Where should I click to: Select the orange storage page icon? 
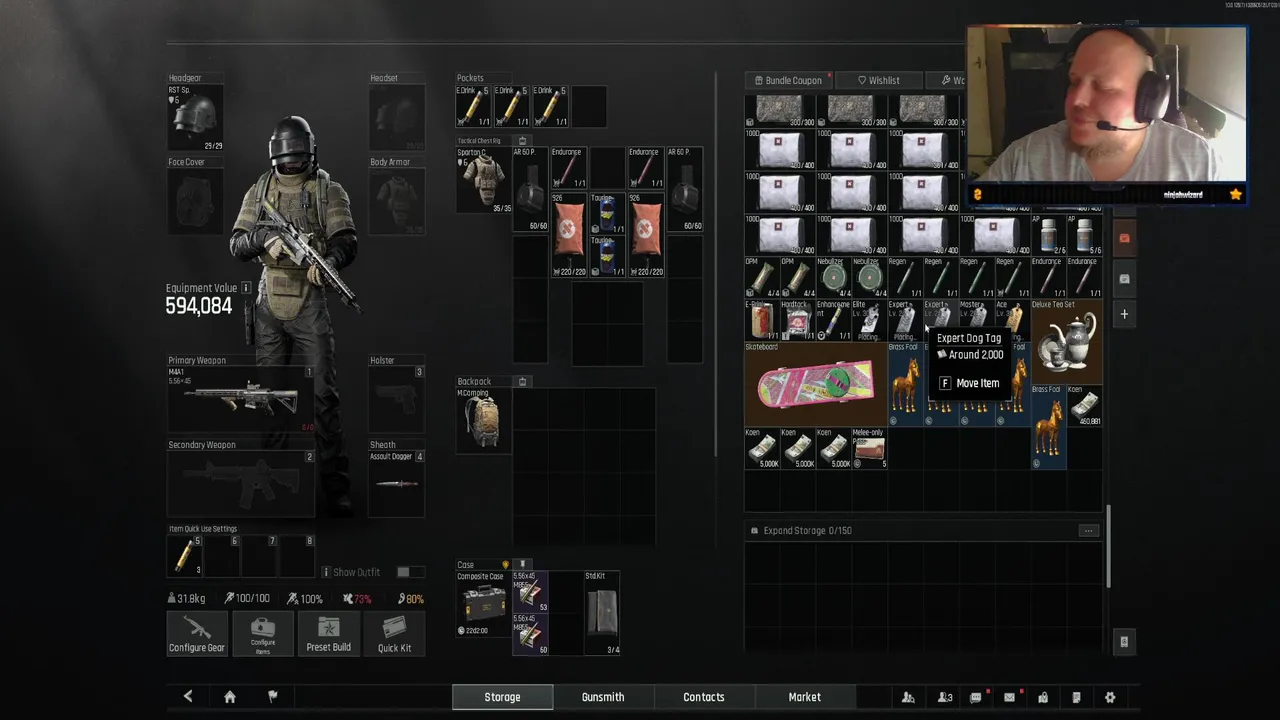[x=1124, y=238]
